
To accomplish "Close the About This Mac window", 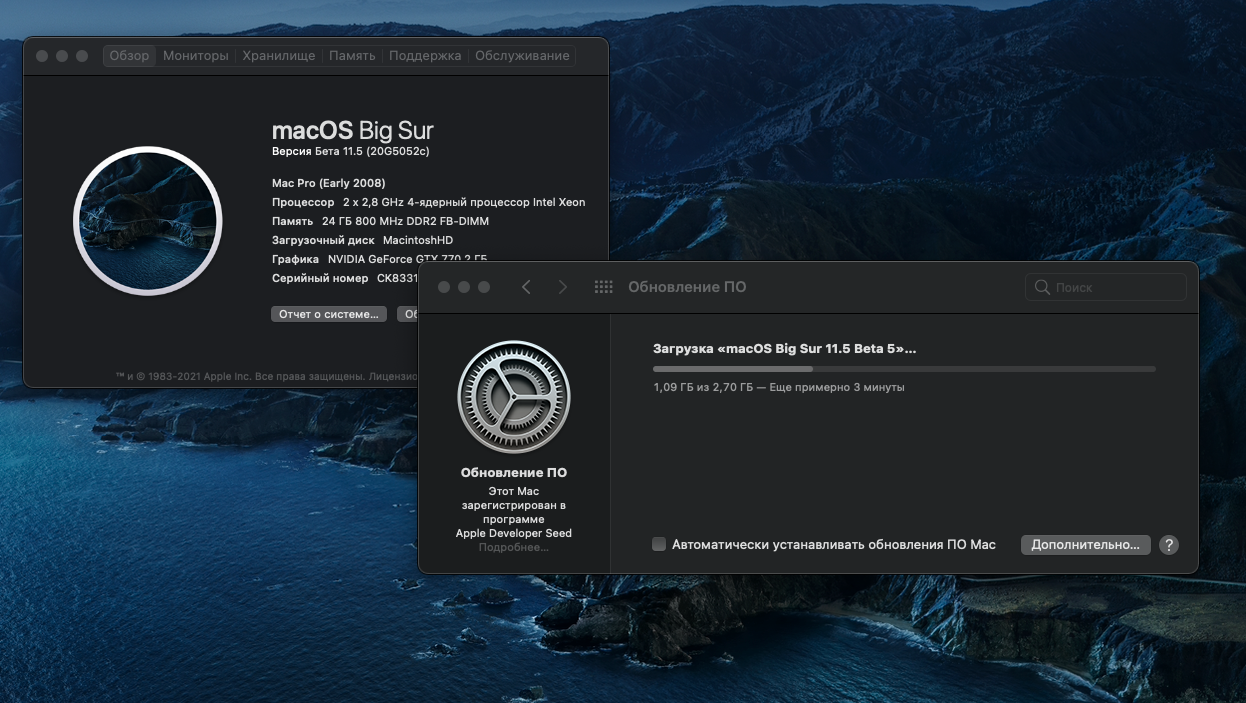I will pyautogui.click(x=42, y=56).
